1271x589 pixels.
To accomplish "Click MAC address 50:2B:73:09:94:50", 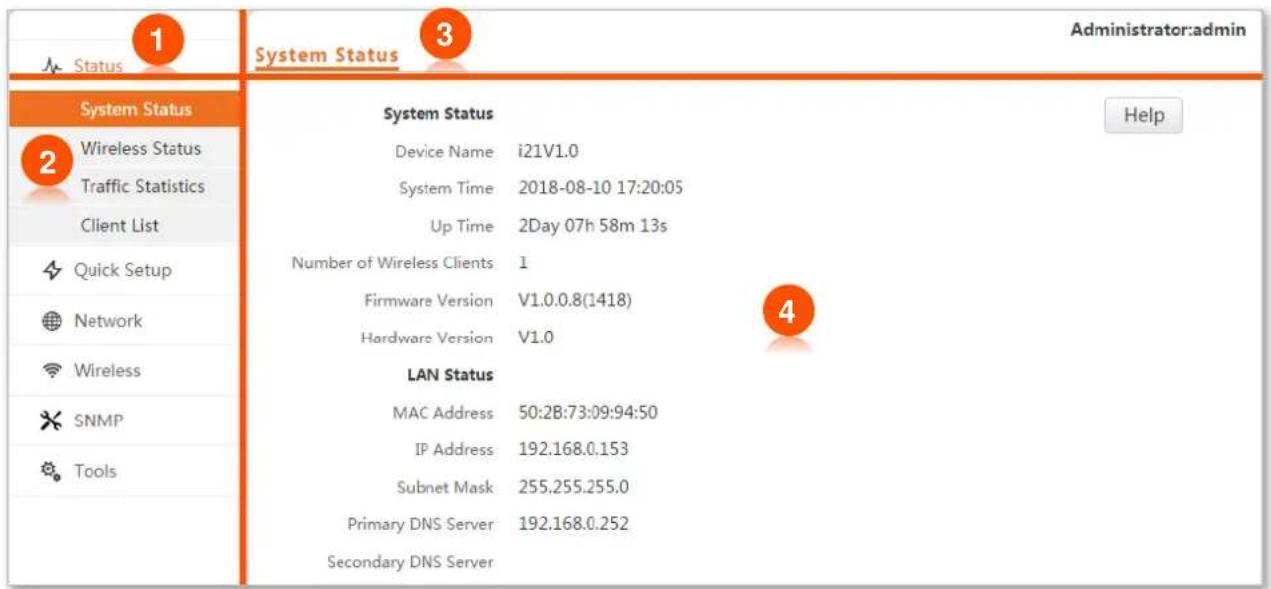I will click(x=588, y=413).
